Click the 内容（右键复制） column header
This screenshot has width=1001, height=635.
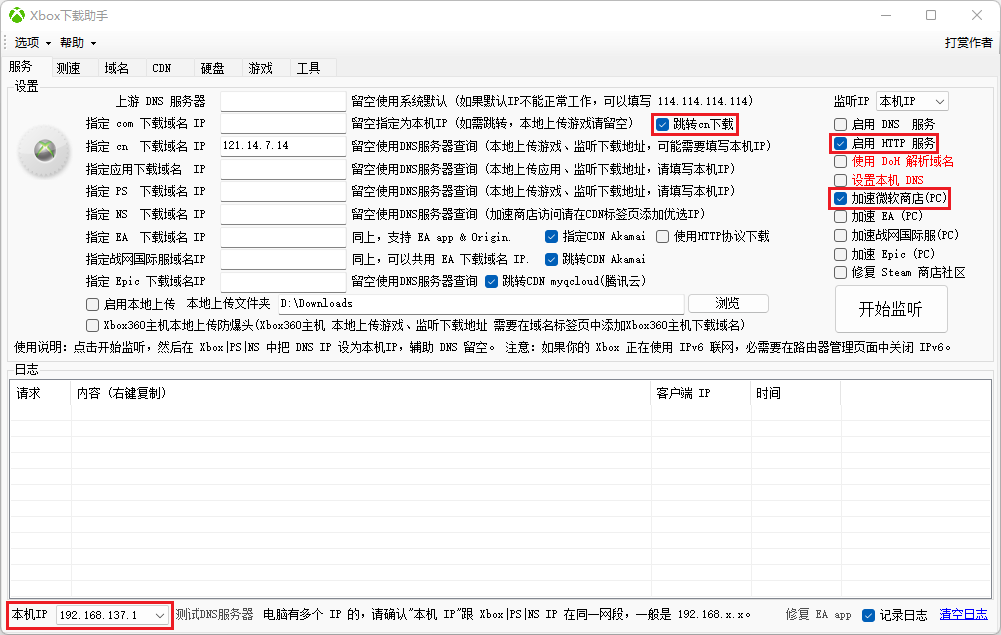tap(361, 393)
